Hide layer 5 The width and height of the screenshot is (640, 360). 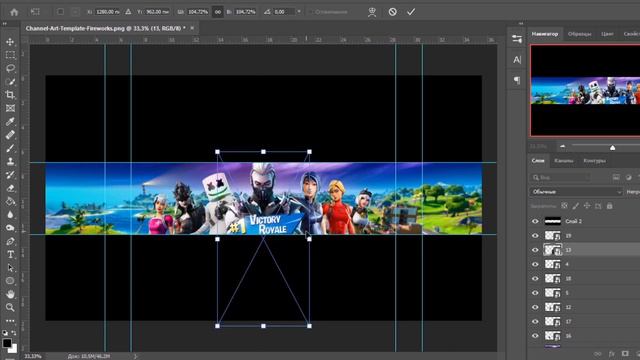(535, 293)
